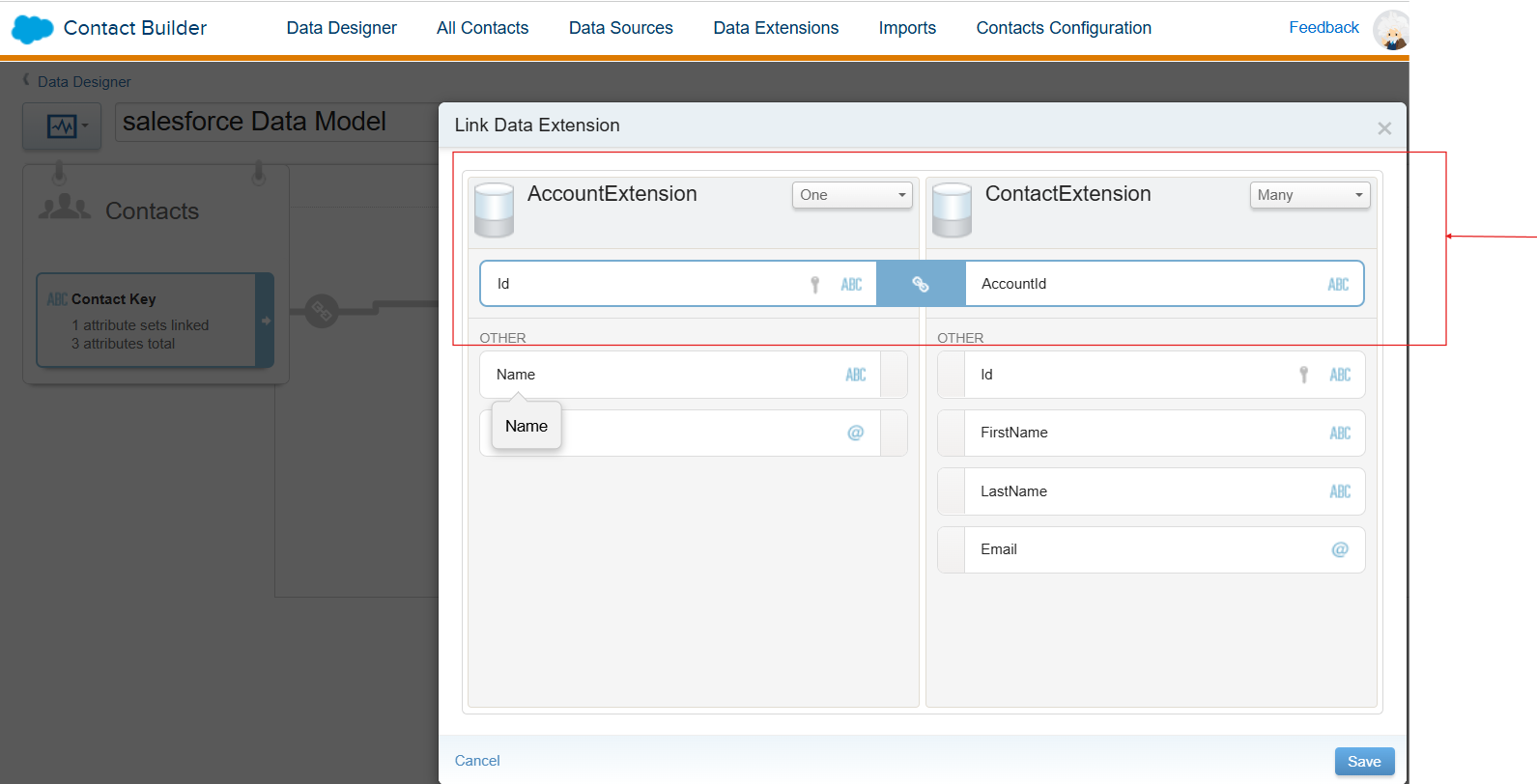Image resolution: width=1537 pixels, height=784 pixels.
Task: Click the AccountExtension database cylinder icon
Action: point(494,210)
